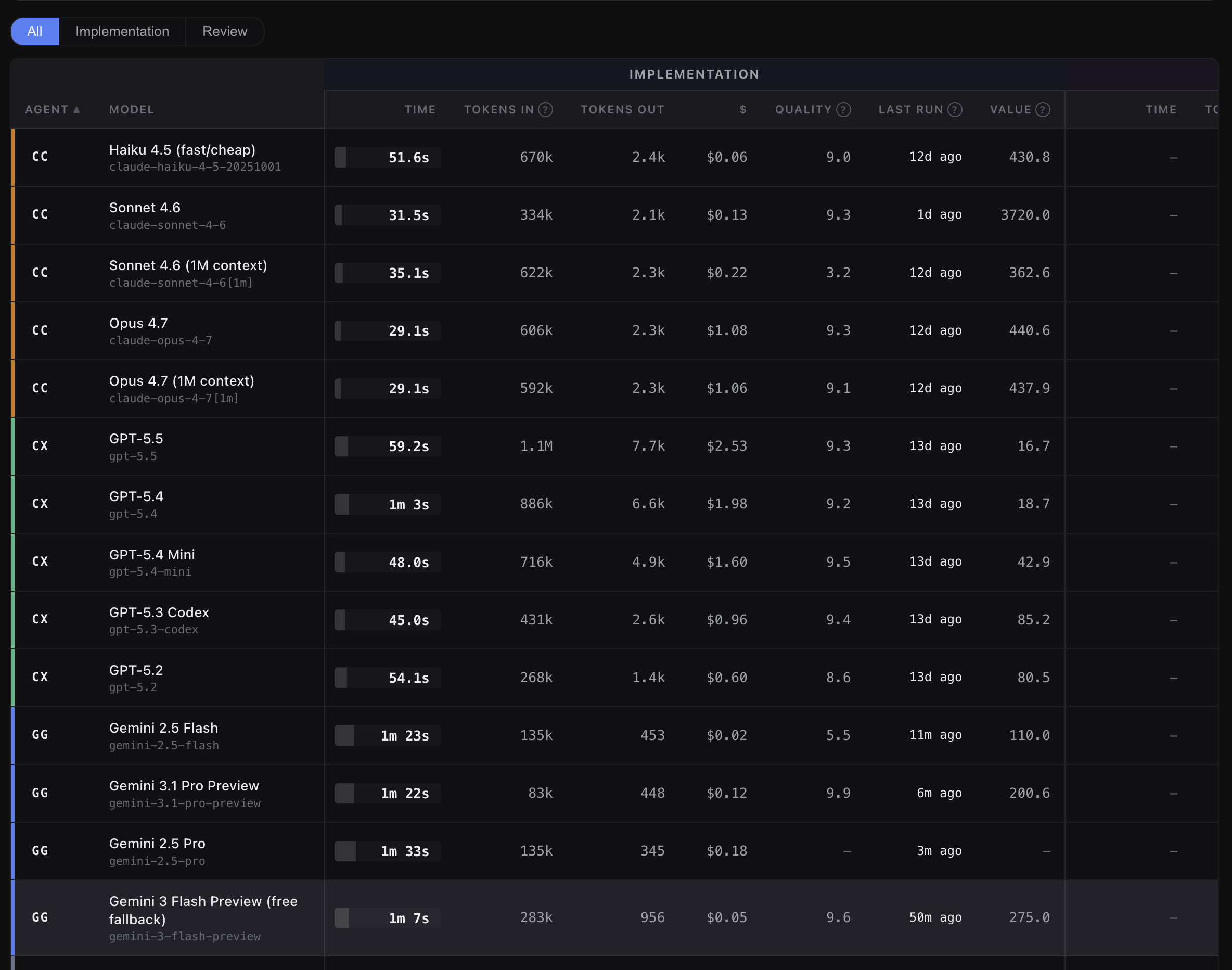Click the 3720.0 value for Sonnet 4.6
This screenshot has width=1232, height=970.
coord(1025,215)
